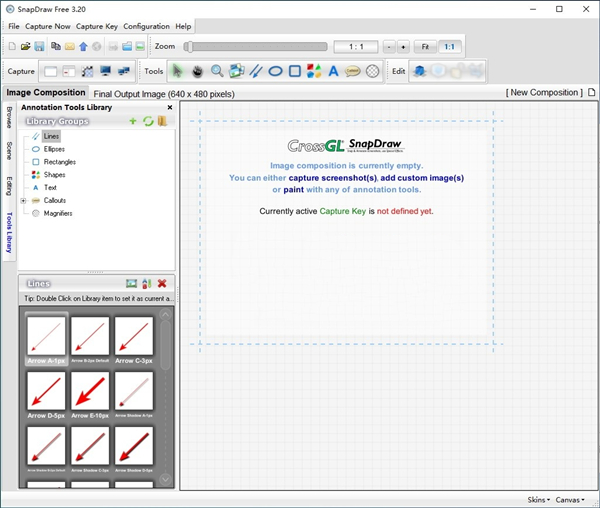
Task: Switch to the Final Output Image tab
Action: 161,92
